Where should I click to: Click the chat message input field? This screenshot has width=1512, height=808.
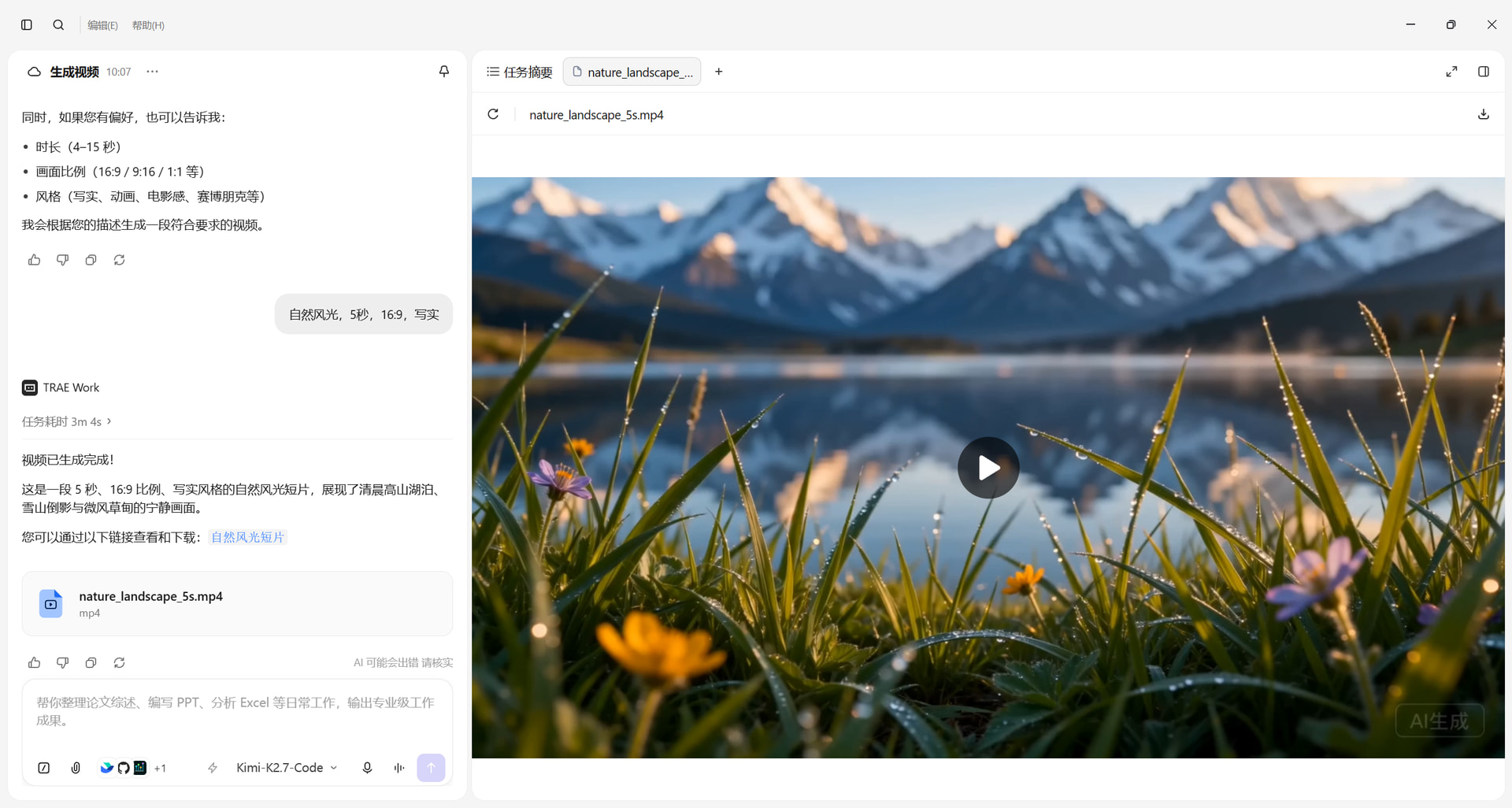[237, 712]
